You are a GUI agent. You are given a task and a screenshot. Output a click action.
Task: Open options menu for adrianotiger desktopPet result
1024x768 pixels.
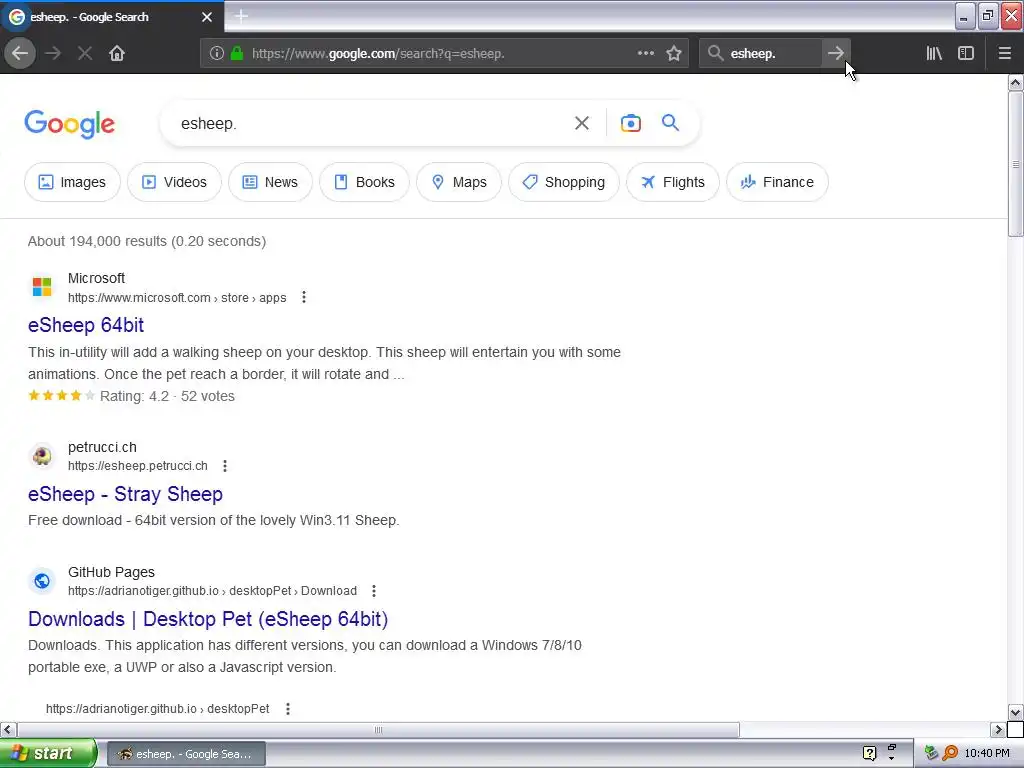click(x=288, y=709)
